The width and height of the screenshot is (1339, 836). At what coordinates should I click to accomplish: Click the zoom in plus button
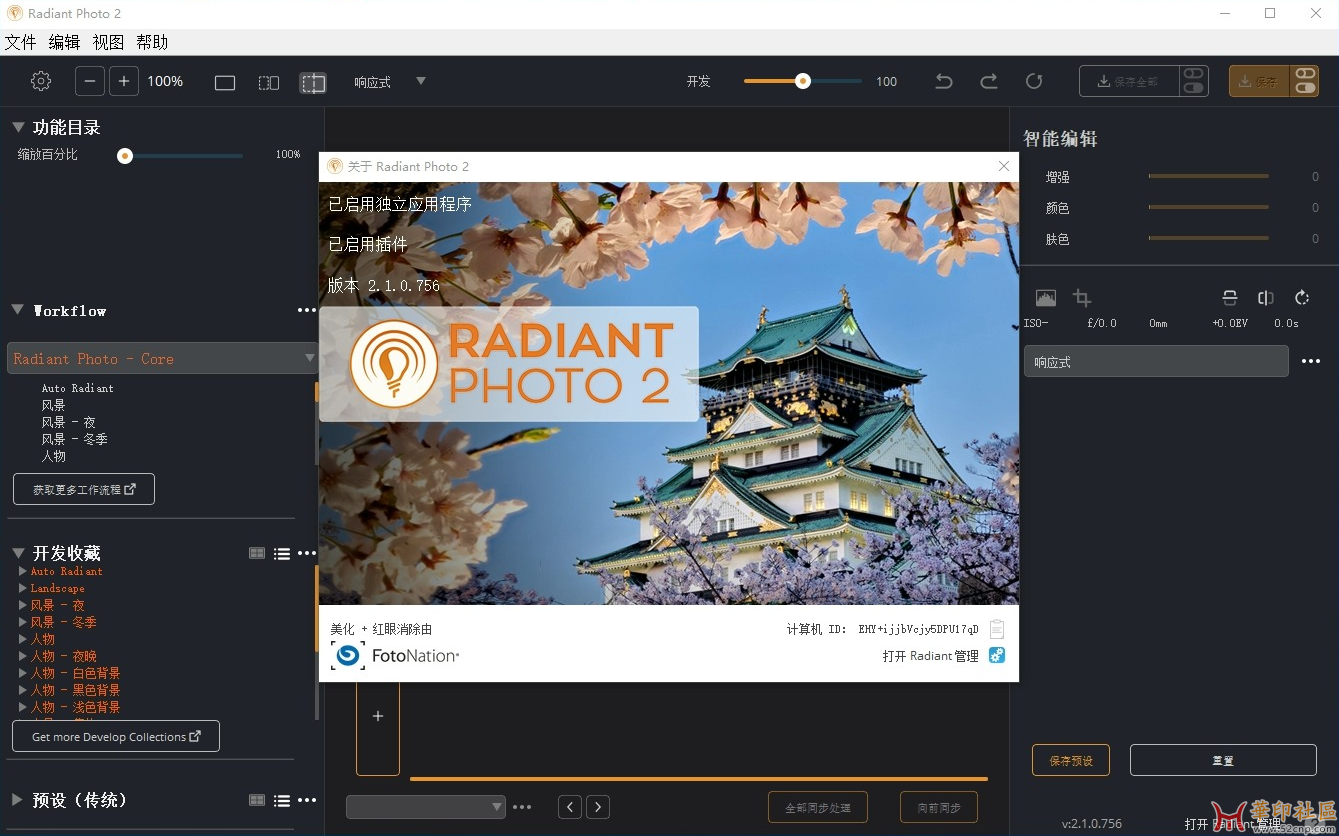click(124, 81)
